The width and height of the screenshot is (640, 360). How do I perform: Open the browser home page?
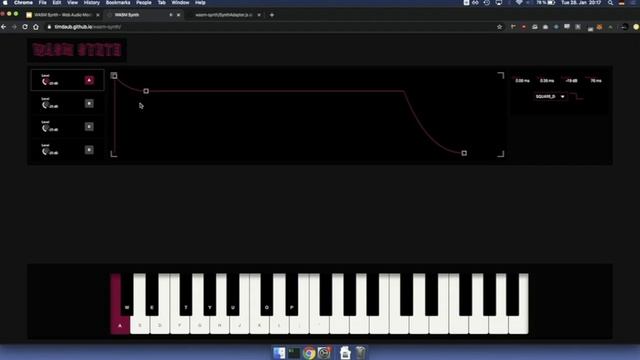click(36, 27)
